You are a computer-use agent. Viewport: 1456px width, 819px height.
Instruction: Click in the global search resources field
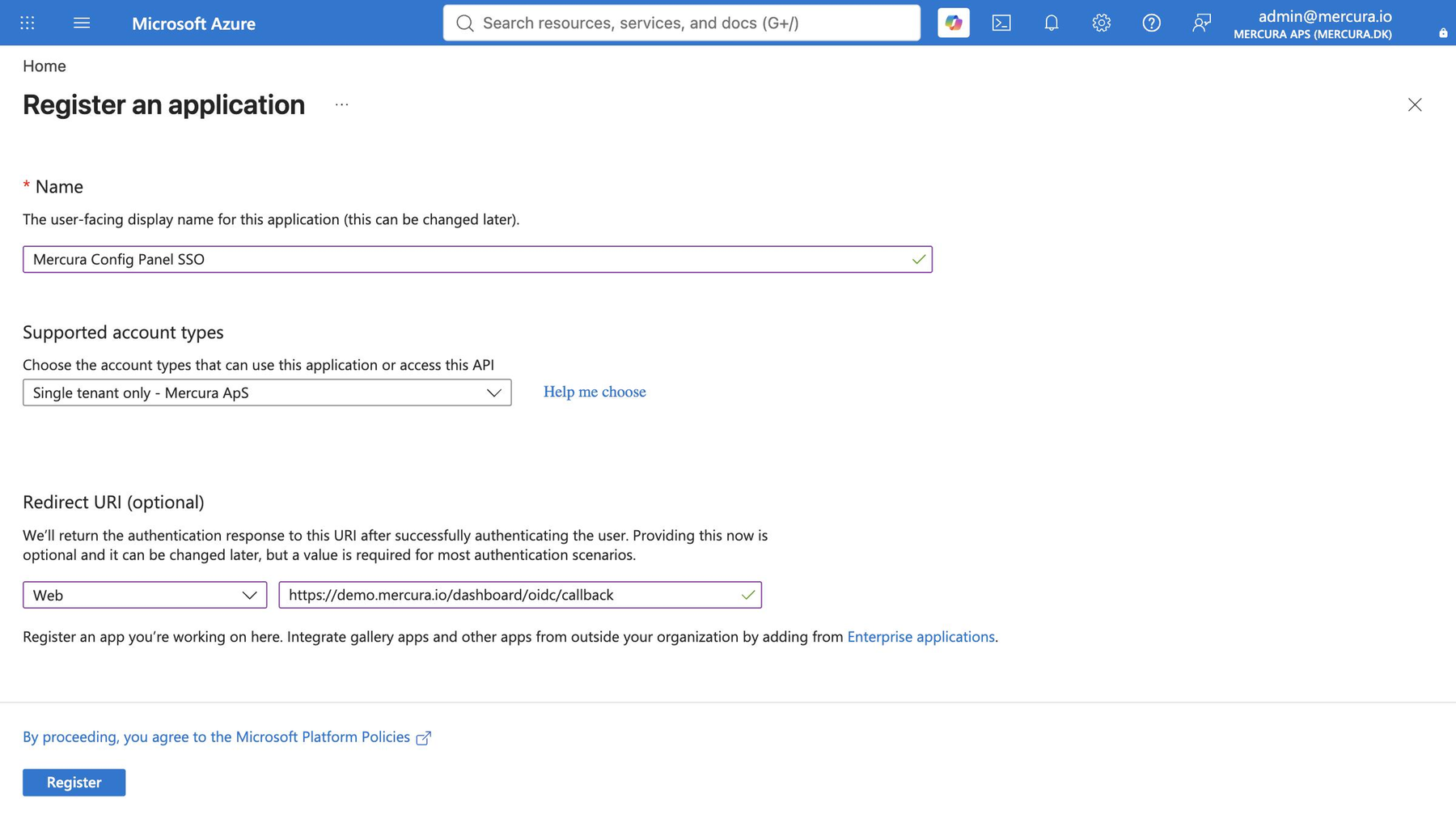click(681, 23)
